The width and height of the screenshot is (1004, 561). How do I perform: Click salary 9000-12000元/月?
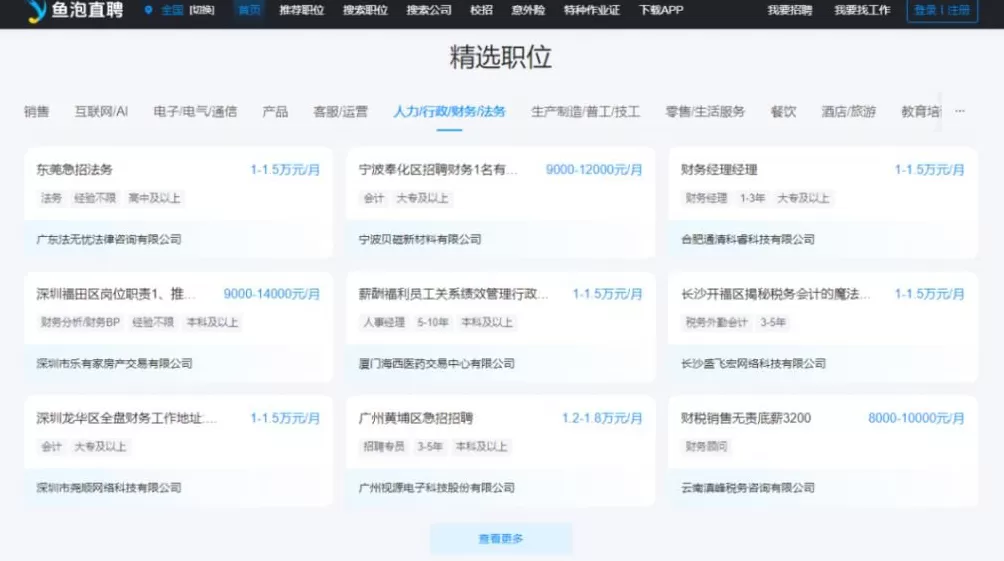pos(594,170)
